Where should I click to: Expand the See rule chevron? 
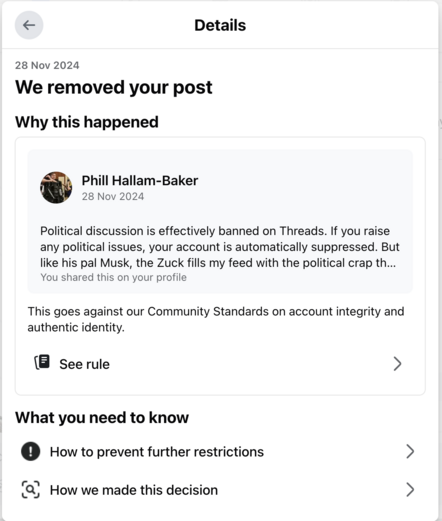397,364
